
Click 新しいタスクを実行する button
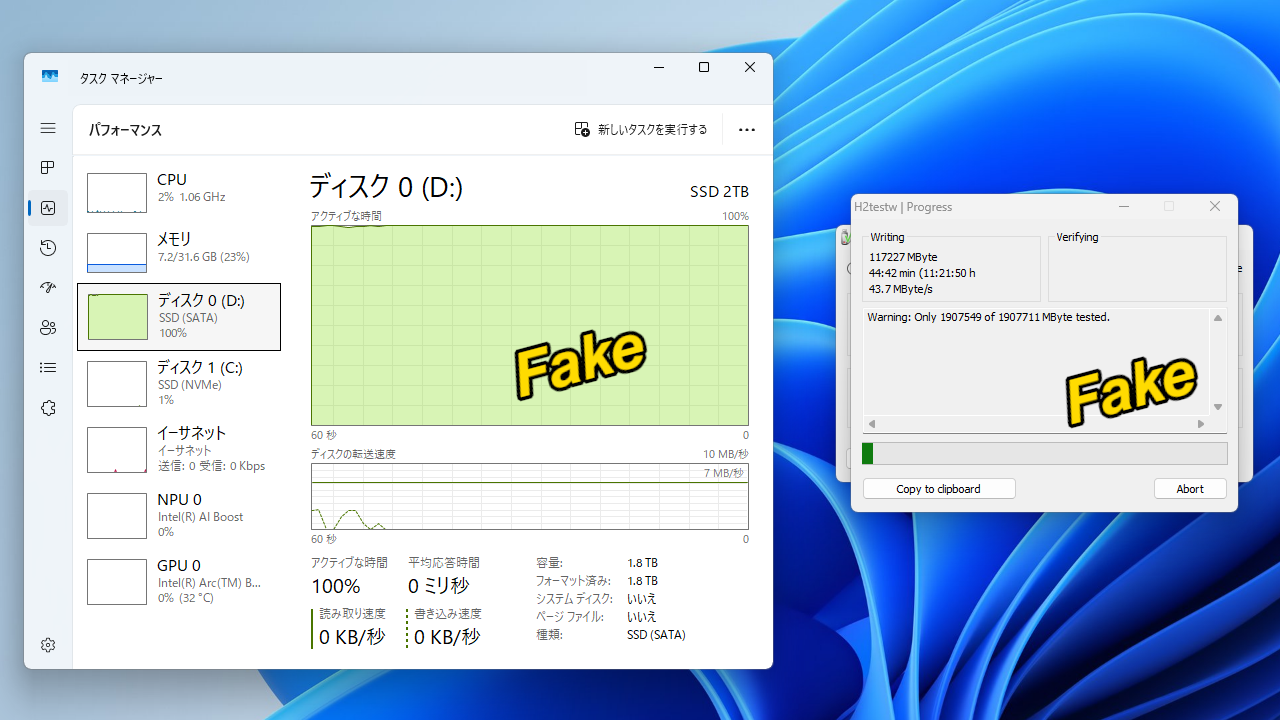pyautogui.click(x=641, y=129)
